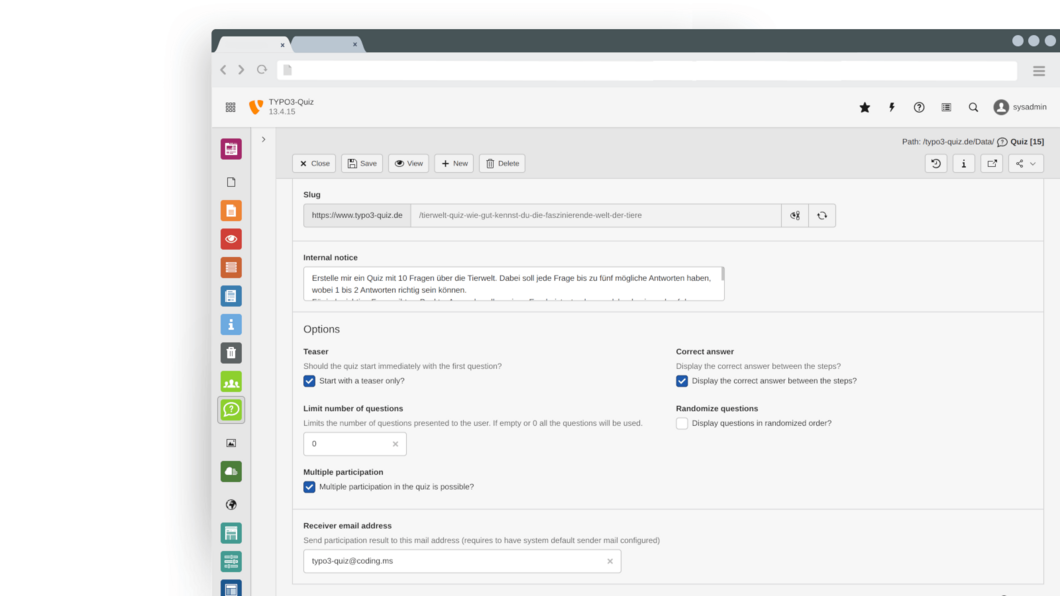Viewport: 1060px width, 596px height.
Task: Open the sysadmin user menu
Action: (1020, 108)
